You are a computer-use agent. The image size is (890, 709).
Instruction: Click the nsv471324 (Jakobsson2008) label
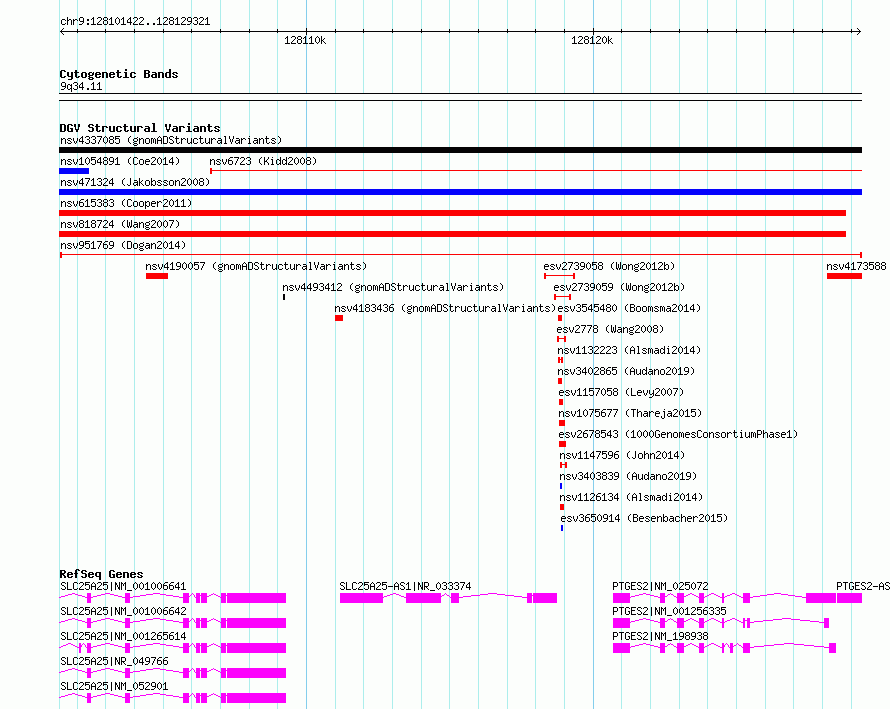tap(135, 182)
